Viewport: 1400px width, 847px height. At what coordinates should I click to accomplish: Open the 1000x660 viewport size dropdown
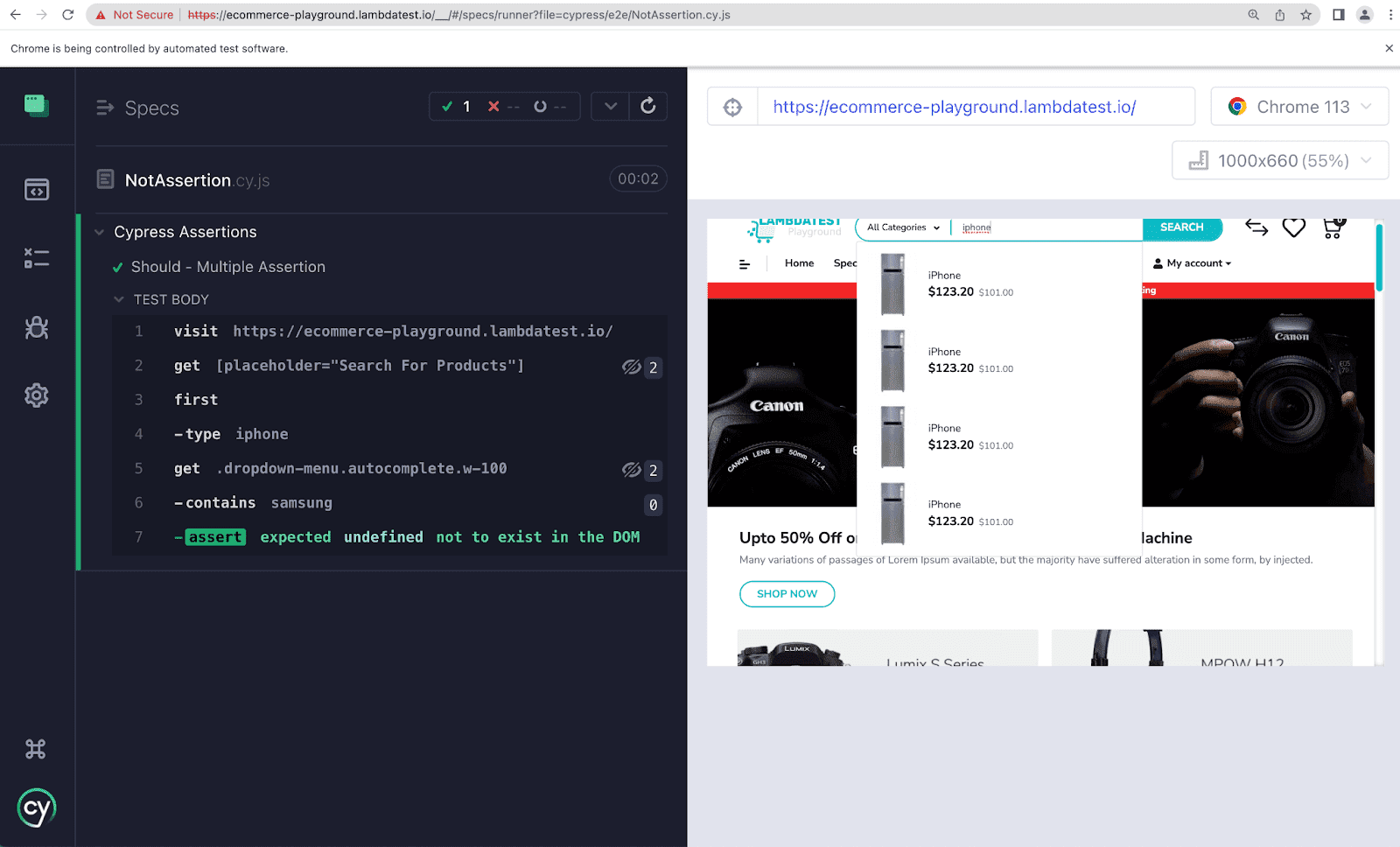tap(1279, 160)
